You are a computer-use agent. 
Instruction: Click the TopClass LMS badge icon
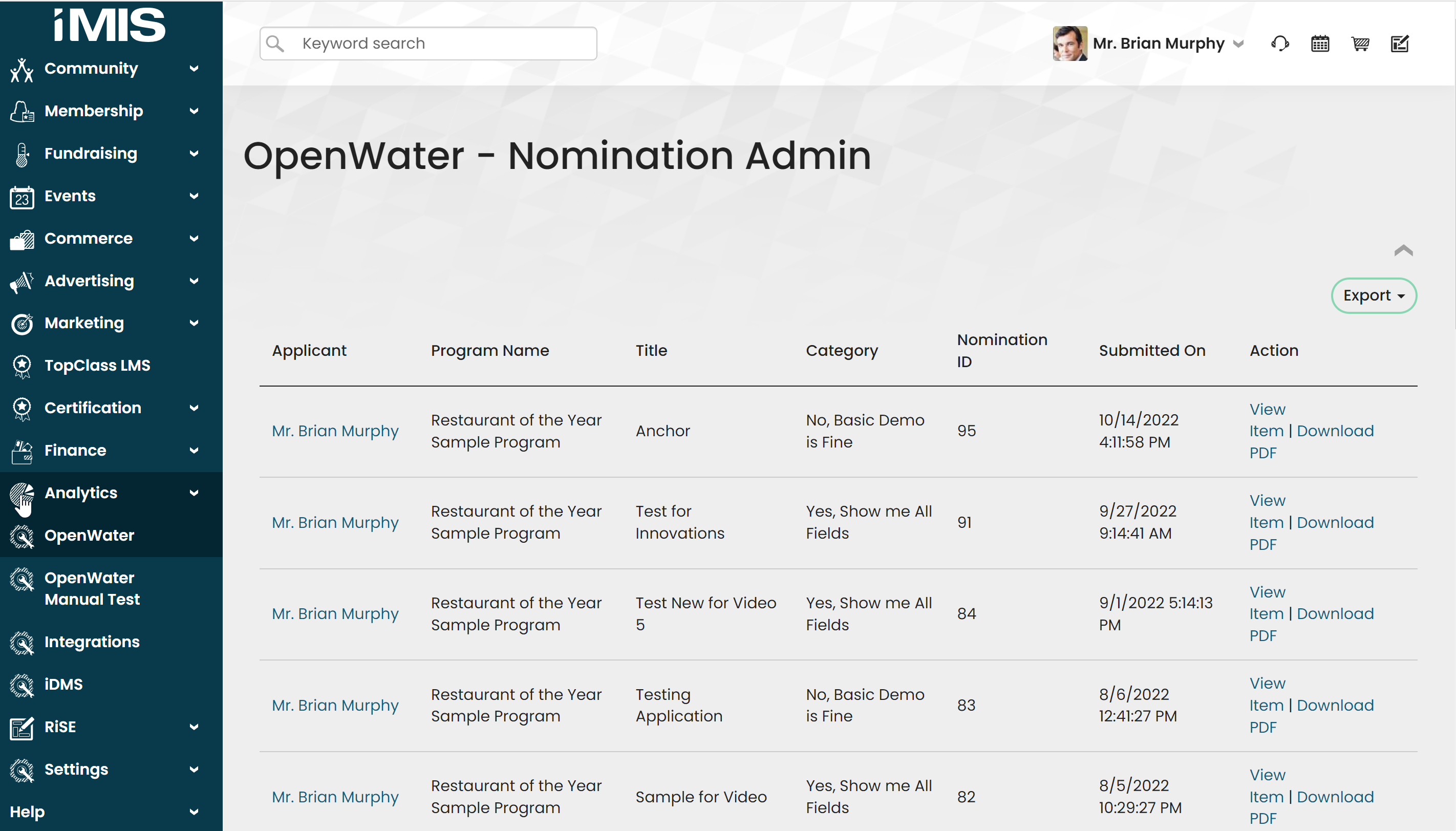coord(22,366)
